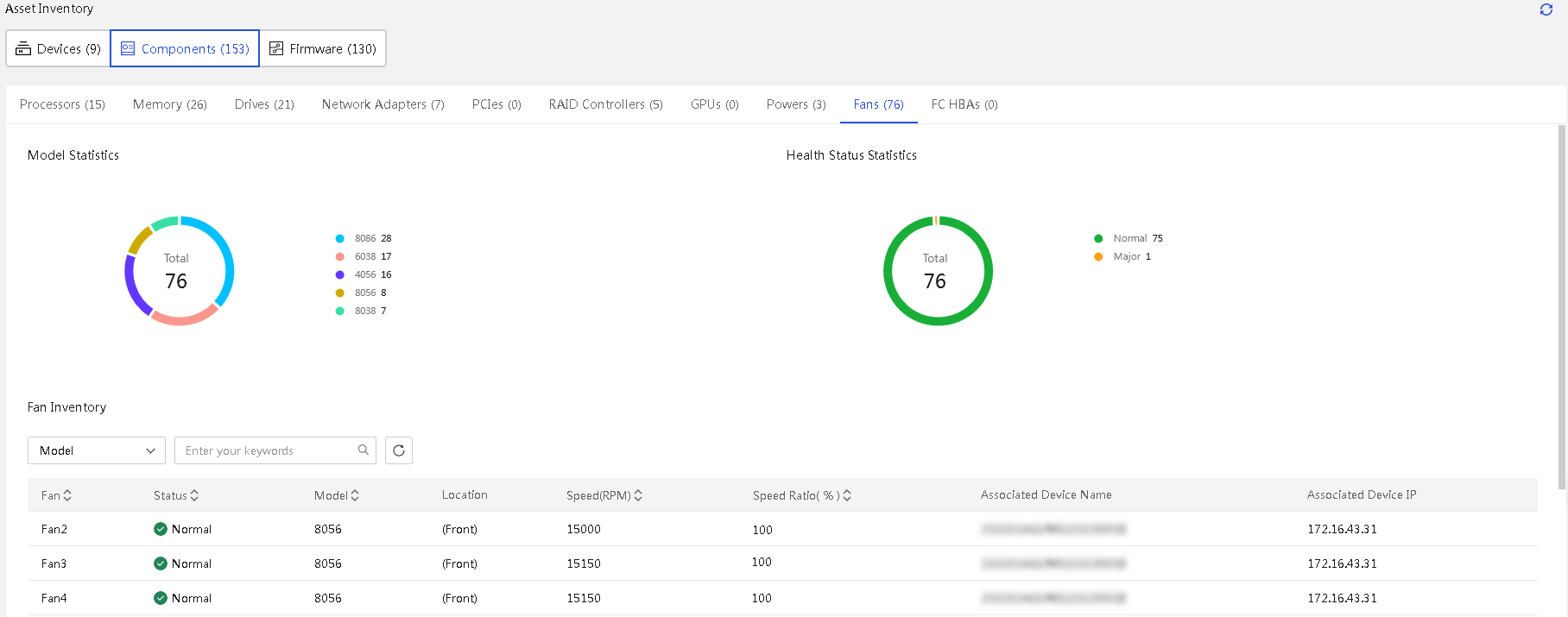Viewport: 1568px width, 617px height.
Task: Click the Model Statistics donut chart
Action: 180,271
